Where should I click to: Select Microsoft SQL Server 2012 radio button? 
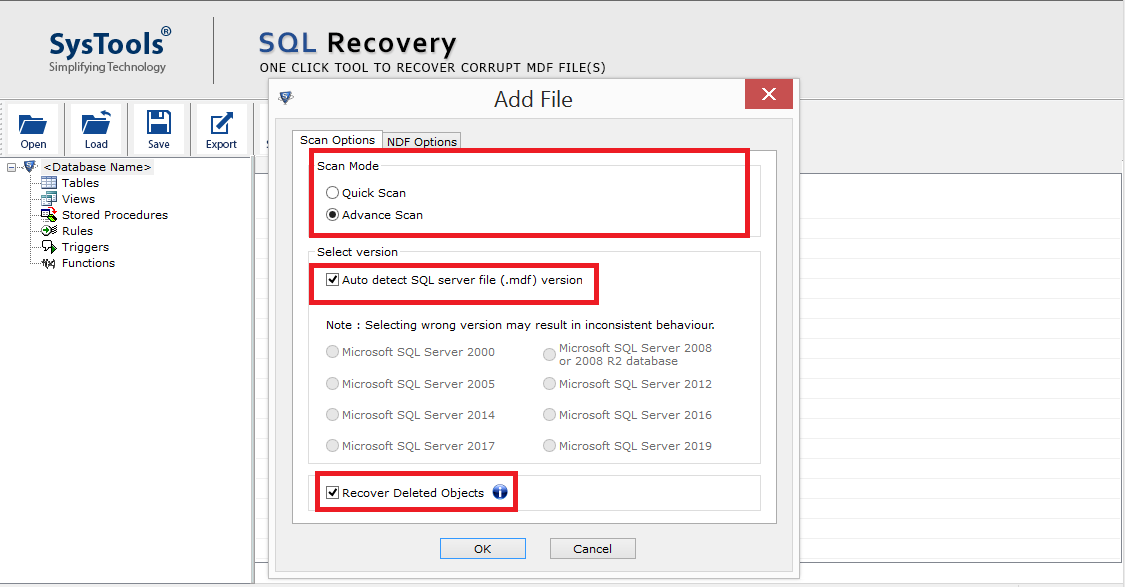tap(550, 384)
